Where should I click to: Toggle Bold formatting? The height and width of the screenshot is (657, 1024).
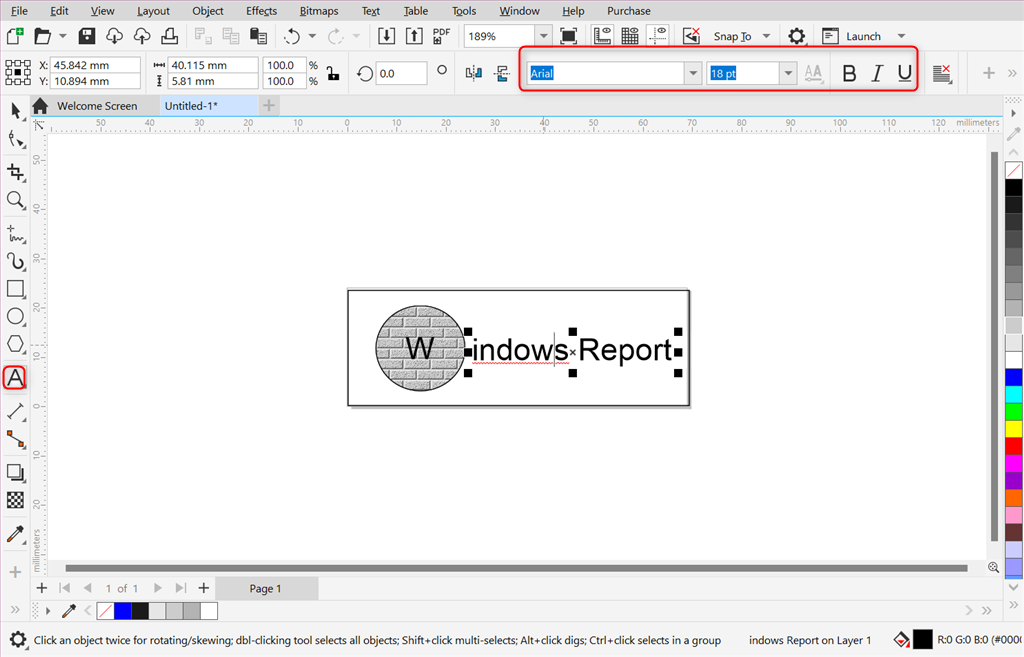click(849, 73)
